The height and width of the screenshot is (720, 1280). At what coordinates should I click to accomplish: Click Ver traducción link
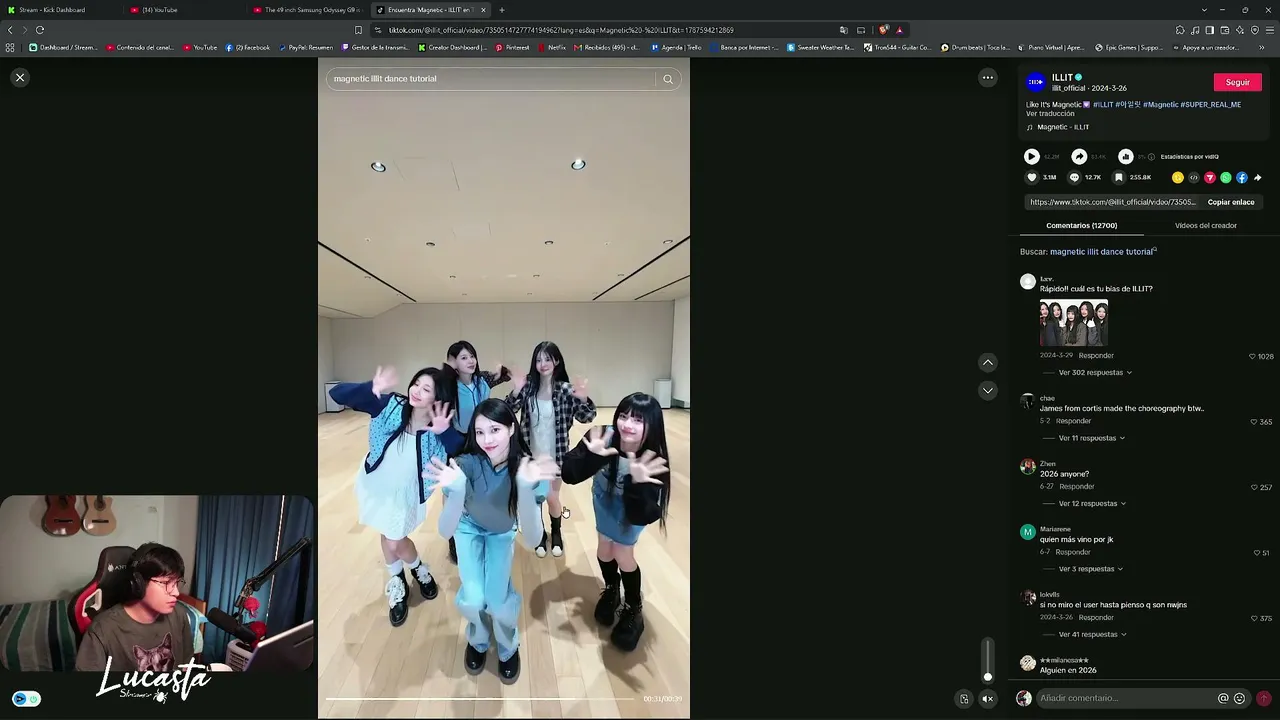(1050, 114)
